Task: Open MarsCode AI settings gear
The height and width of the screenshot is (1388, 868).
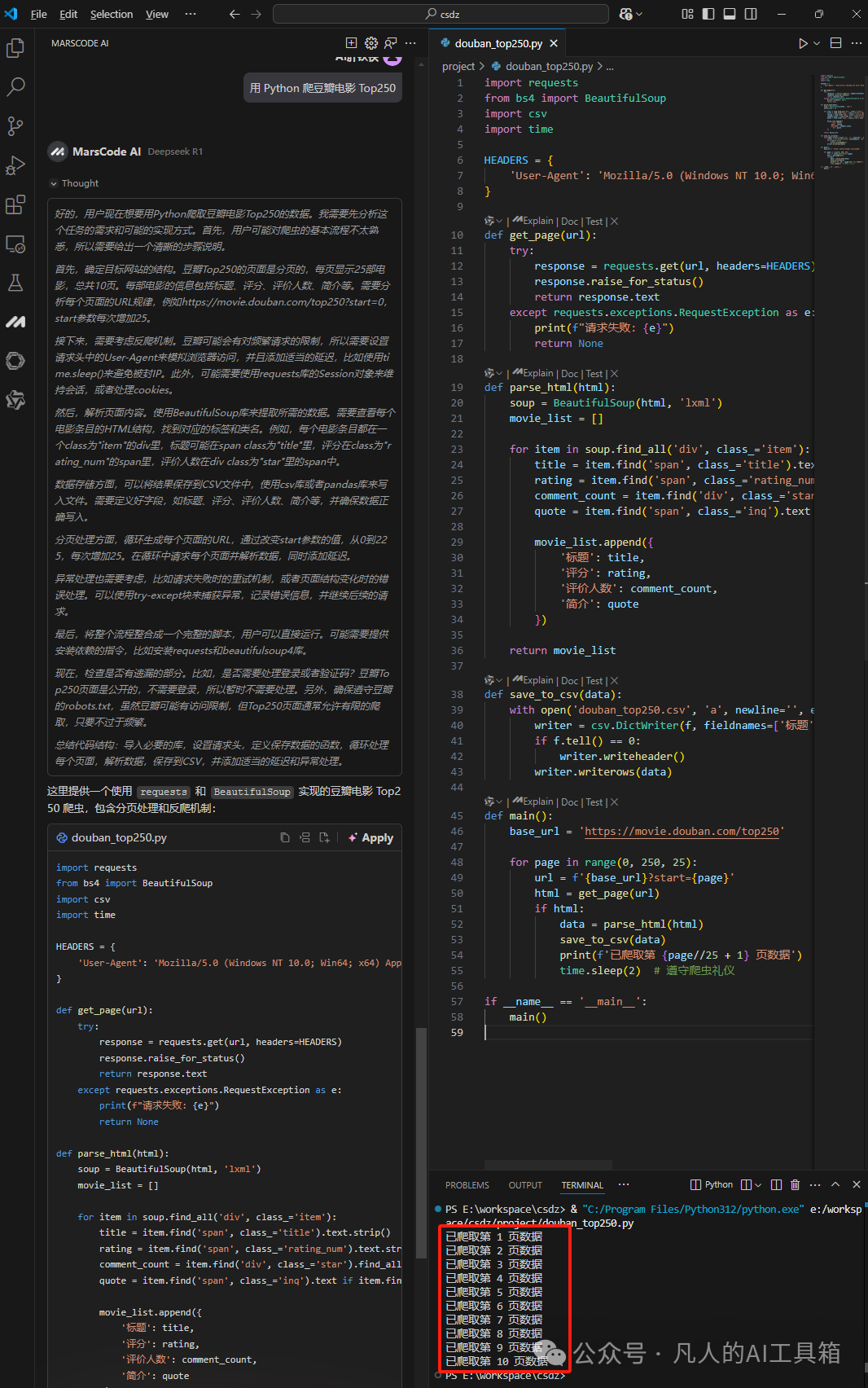Action: coord(371,43)
